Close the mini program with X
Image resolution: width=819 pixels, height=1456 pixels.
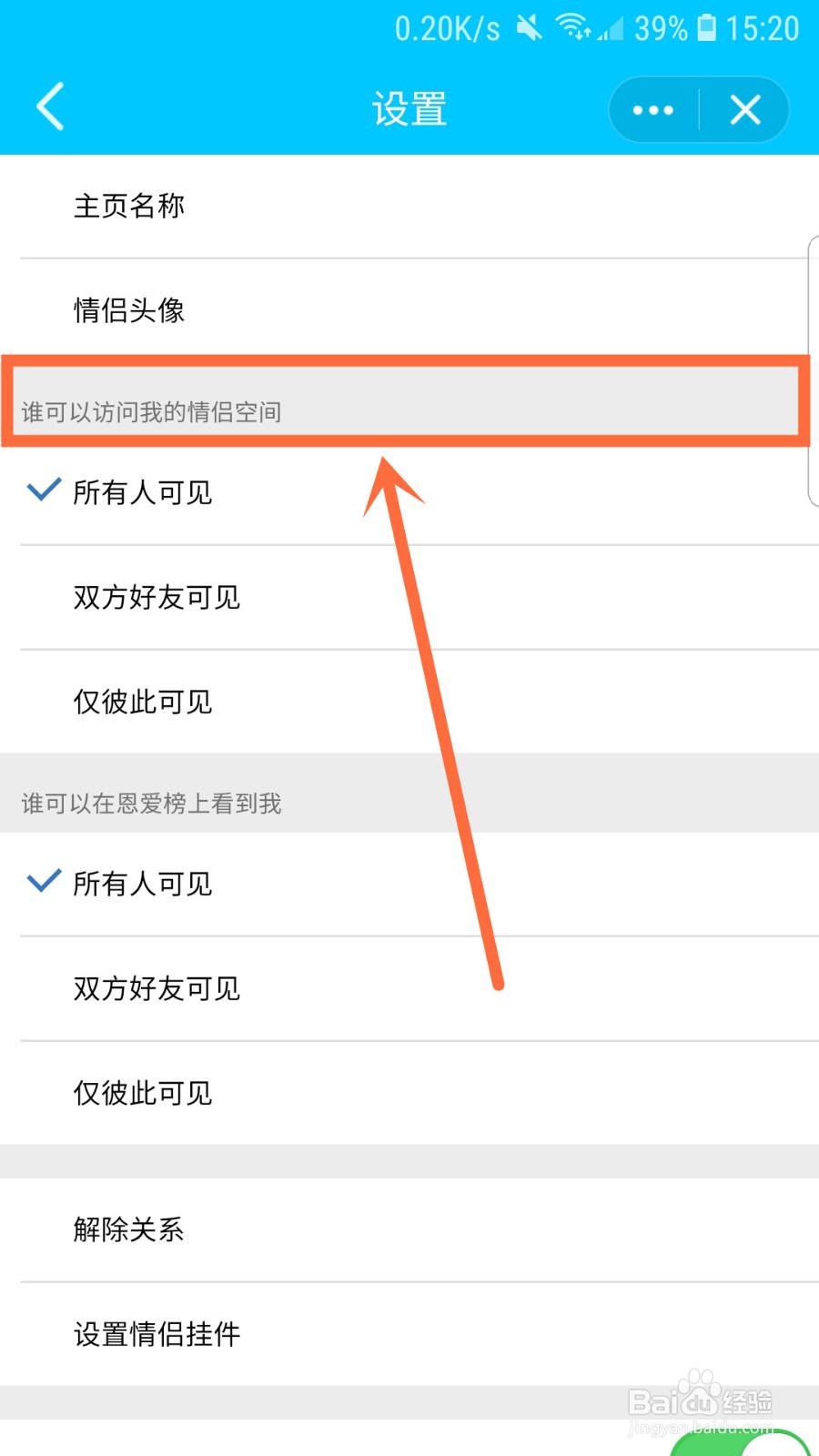tap(745, 110)
